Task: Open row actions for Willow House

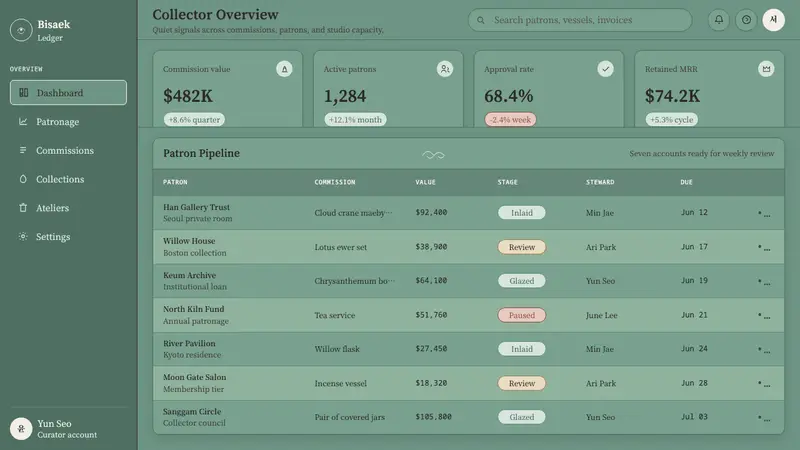Action: 764,247
